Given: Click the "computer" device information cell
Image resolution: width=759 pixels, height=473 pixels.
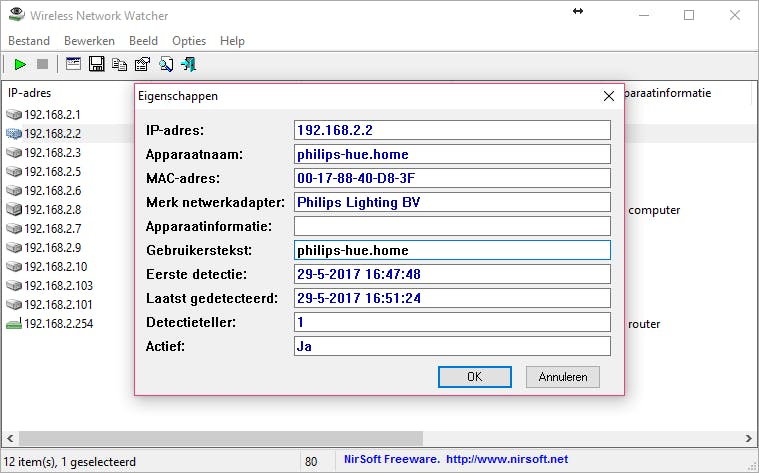Looking at the screenshot, I should point(654,210).
